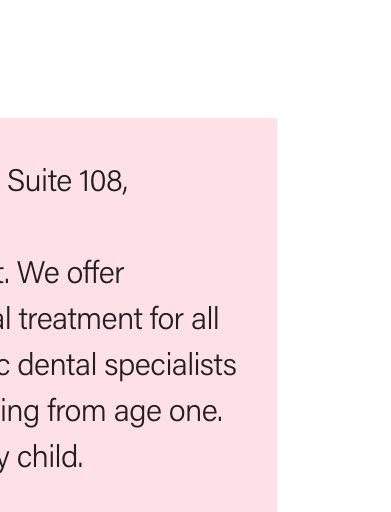Click the word "specialists"
The image size is (391, 512).
tap(171, 367)
